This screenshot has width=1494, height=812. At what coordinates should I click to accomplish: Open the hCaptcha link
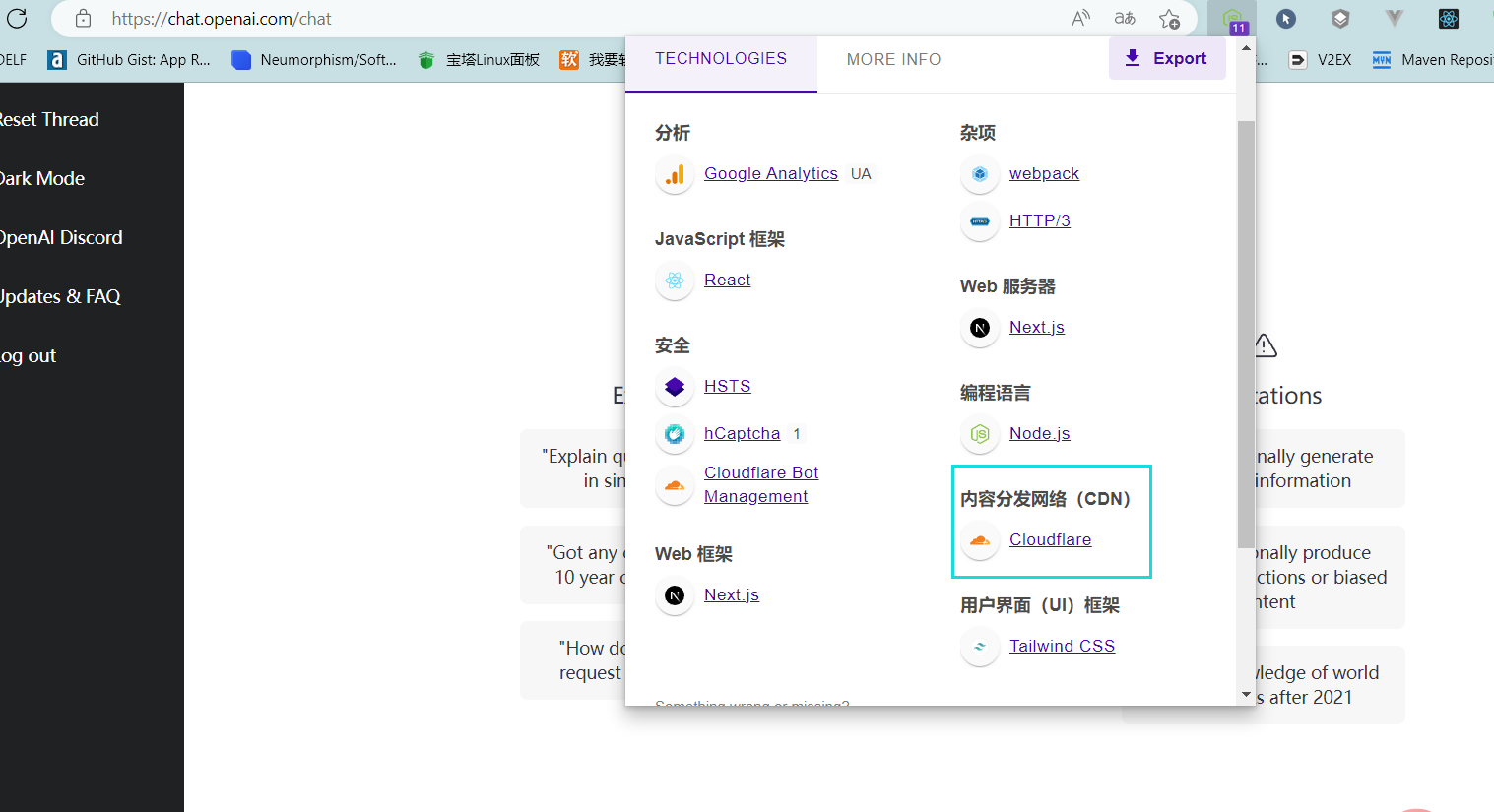point(743,433)
